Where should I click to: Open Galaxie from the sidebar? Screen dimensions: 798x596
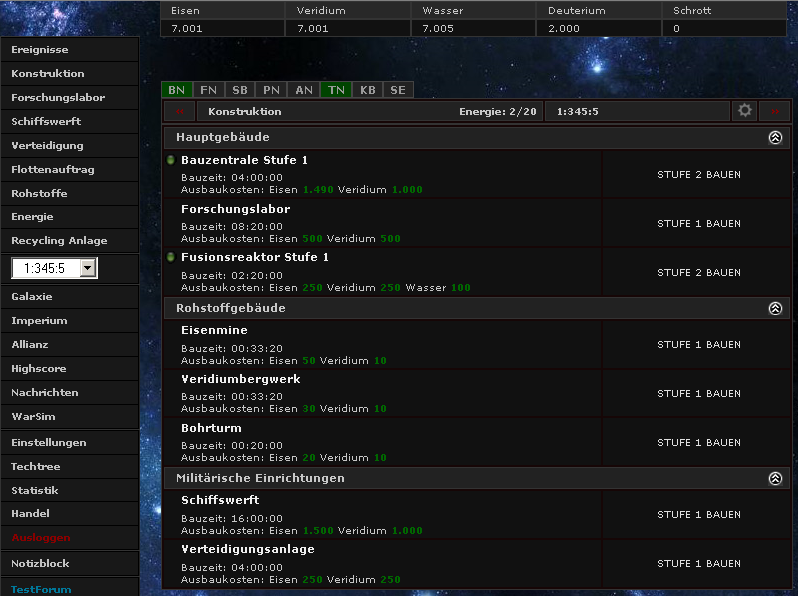click(x=32, y=297)
